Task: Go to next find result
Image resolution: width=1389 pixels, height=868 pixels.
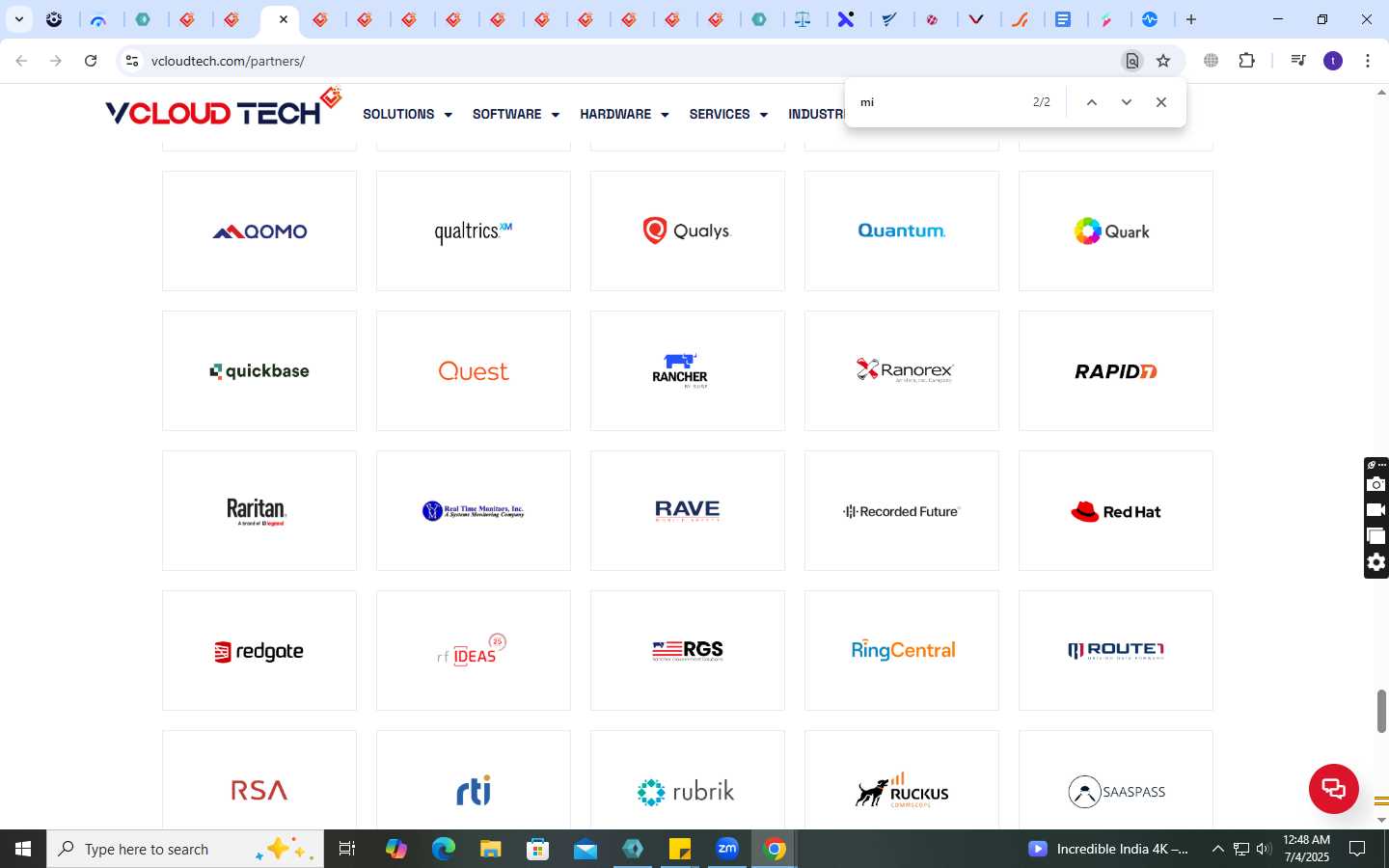Action: [1126, 102]
